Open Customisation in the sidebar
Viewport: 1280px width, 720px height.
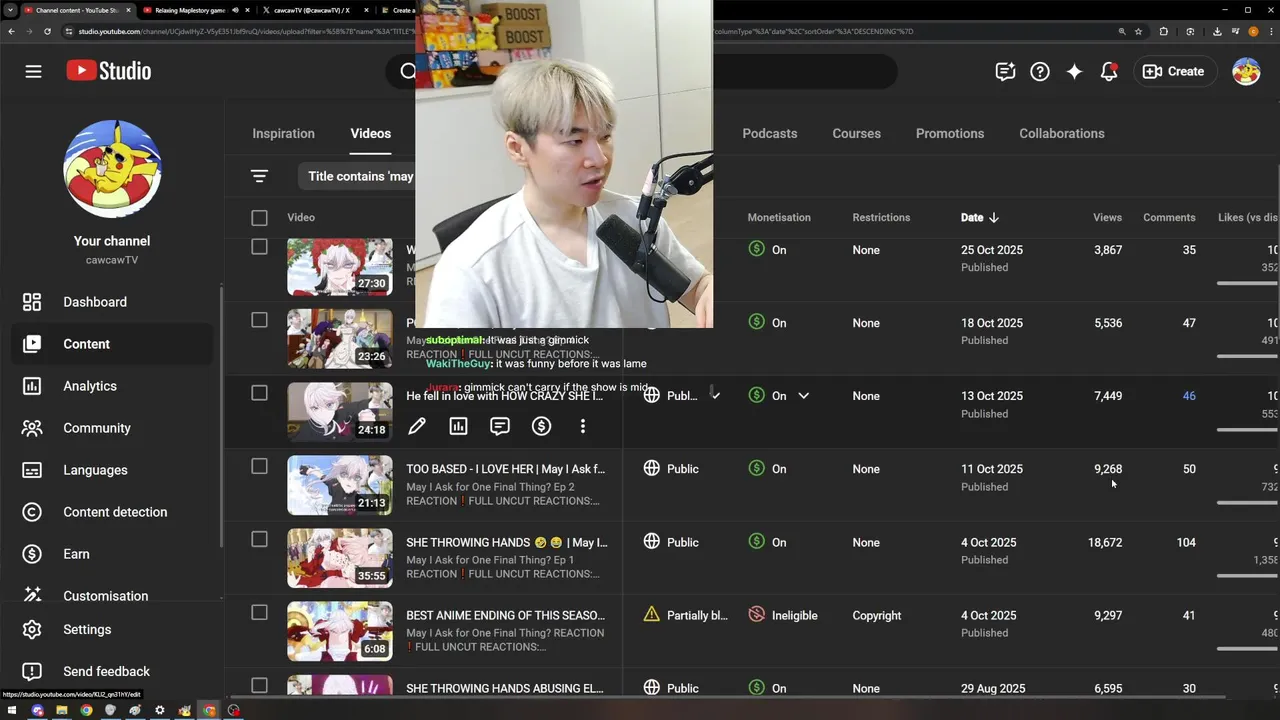pyautogui.click(x=113, y=595)
